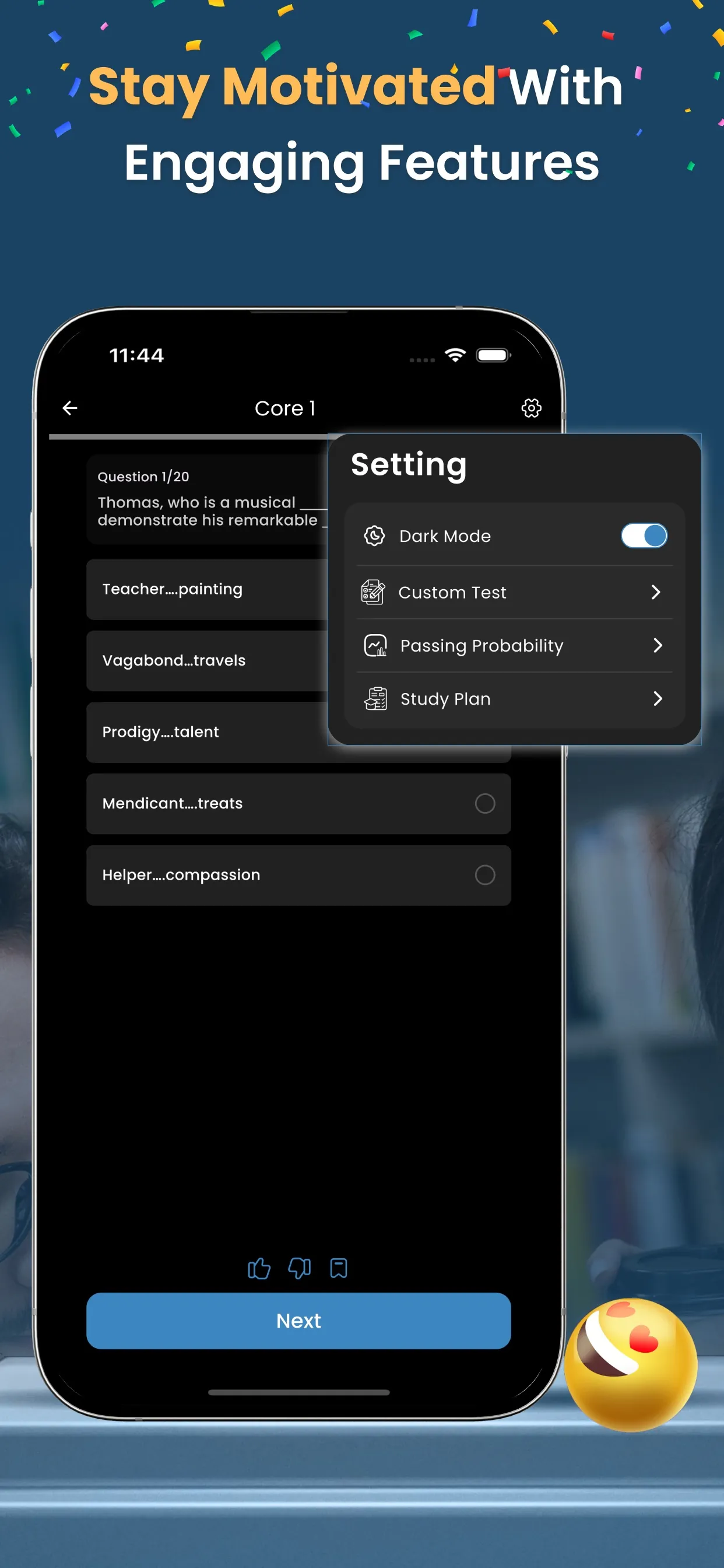Expand the Custom Test chevron
The height and width of the screenshot is (1568, 724).
655,592
